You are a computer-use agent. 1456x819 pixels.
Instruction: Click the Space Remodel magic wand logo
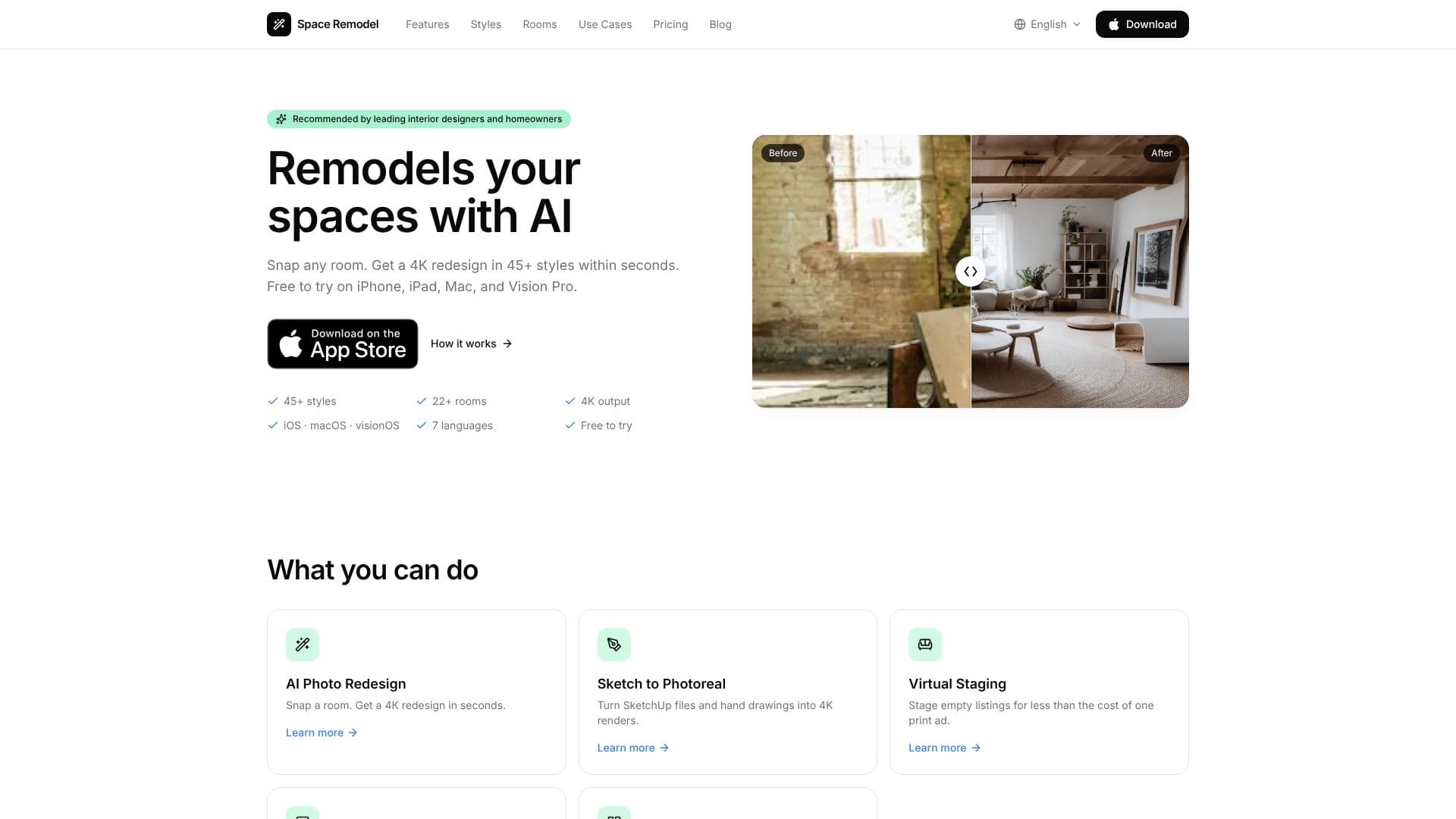point(279,24)
